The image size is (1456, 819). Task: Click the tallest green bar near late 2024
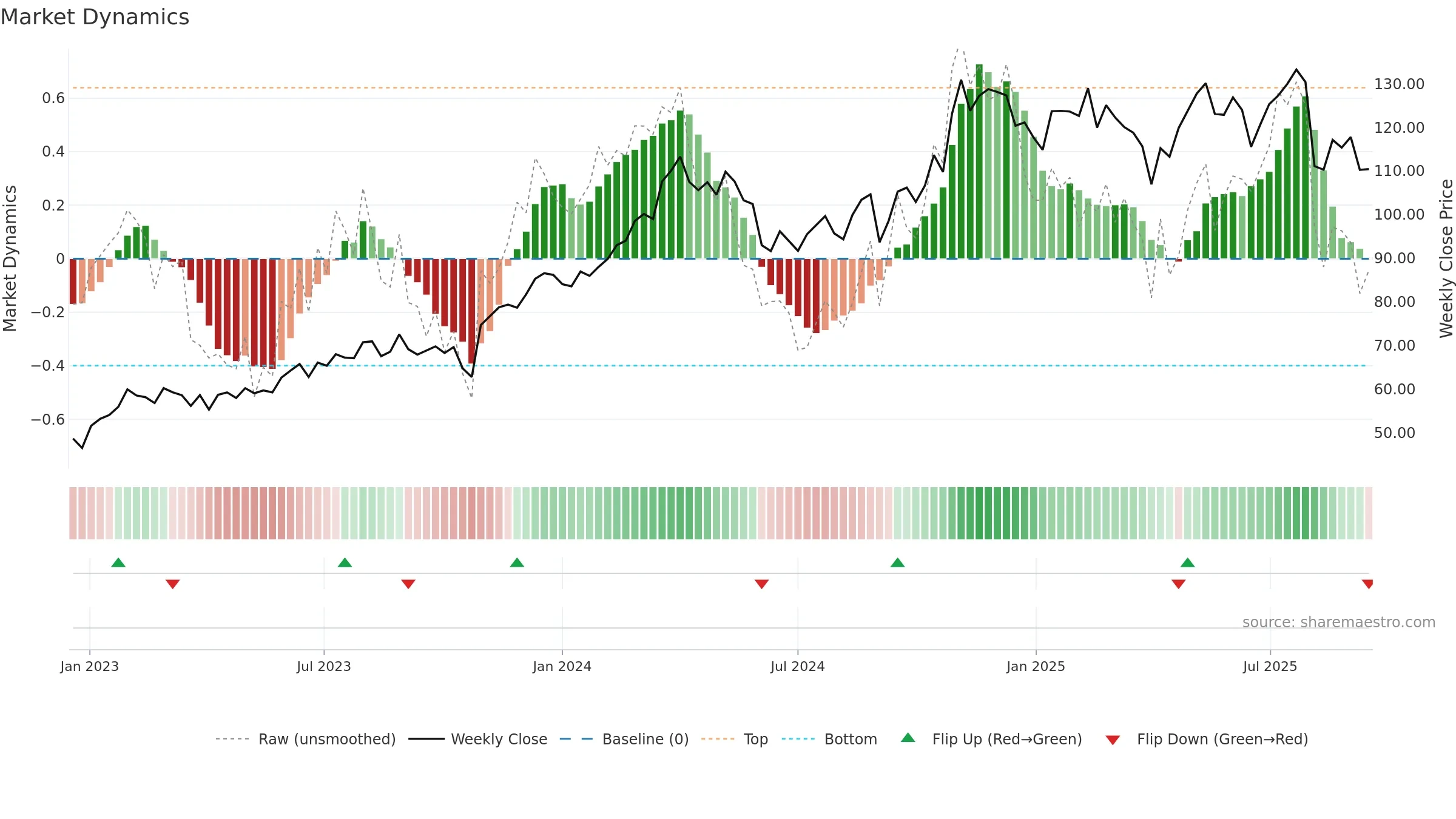click(979, 161)
